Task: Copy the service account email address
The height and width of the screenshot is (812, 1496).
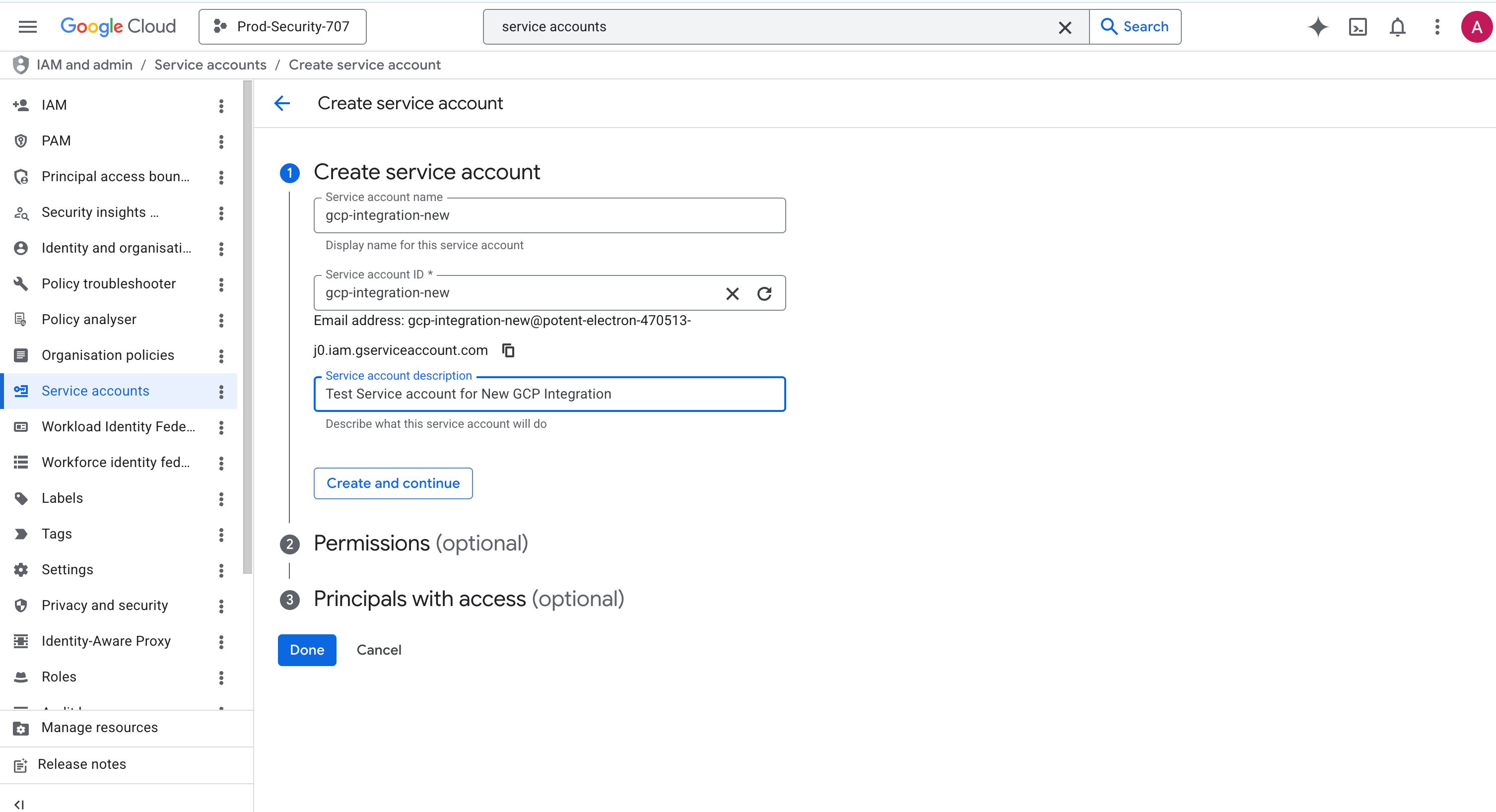Action: pos(508,350)
